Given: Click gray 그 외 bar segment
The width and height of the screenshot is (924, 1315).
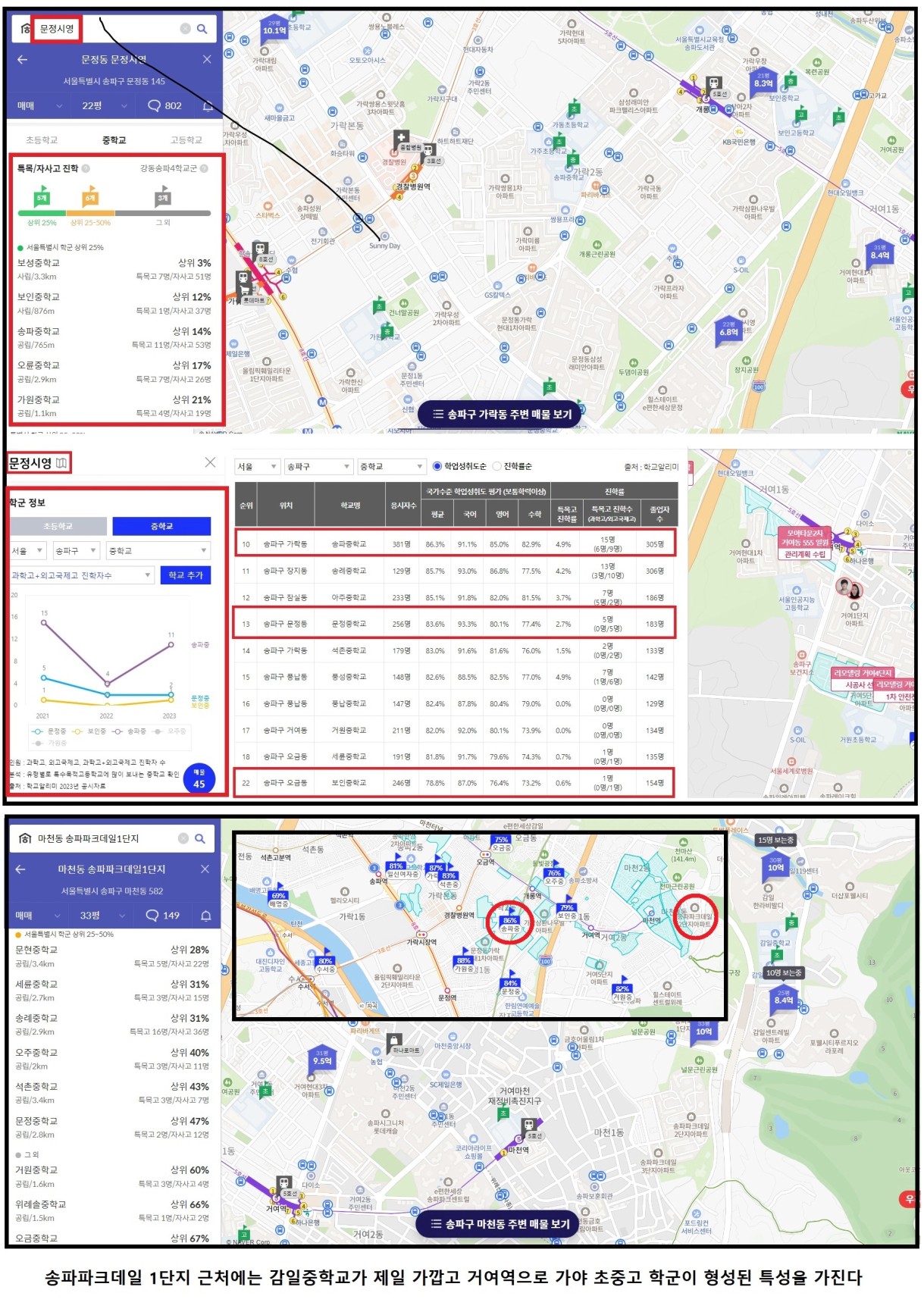Looking at the screenshot, I should tap(163, 214).
